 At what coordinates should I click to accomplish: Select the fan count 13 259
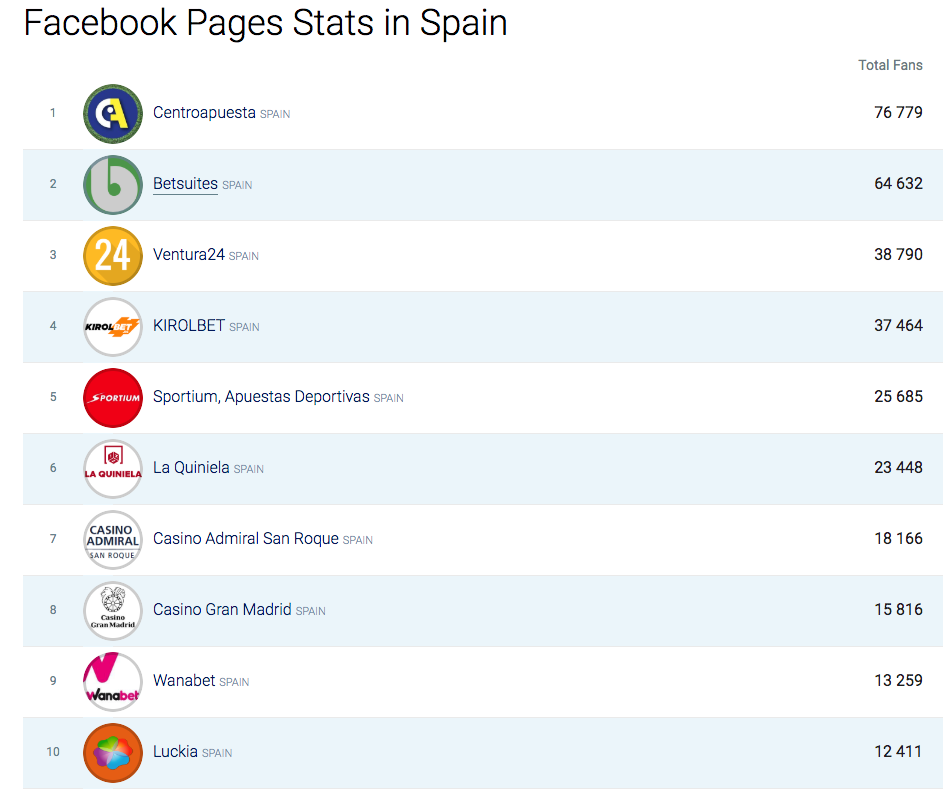tap(898, 681)
